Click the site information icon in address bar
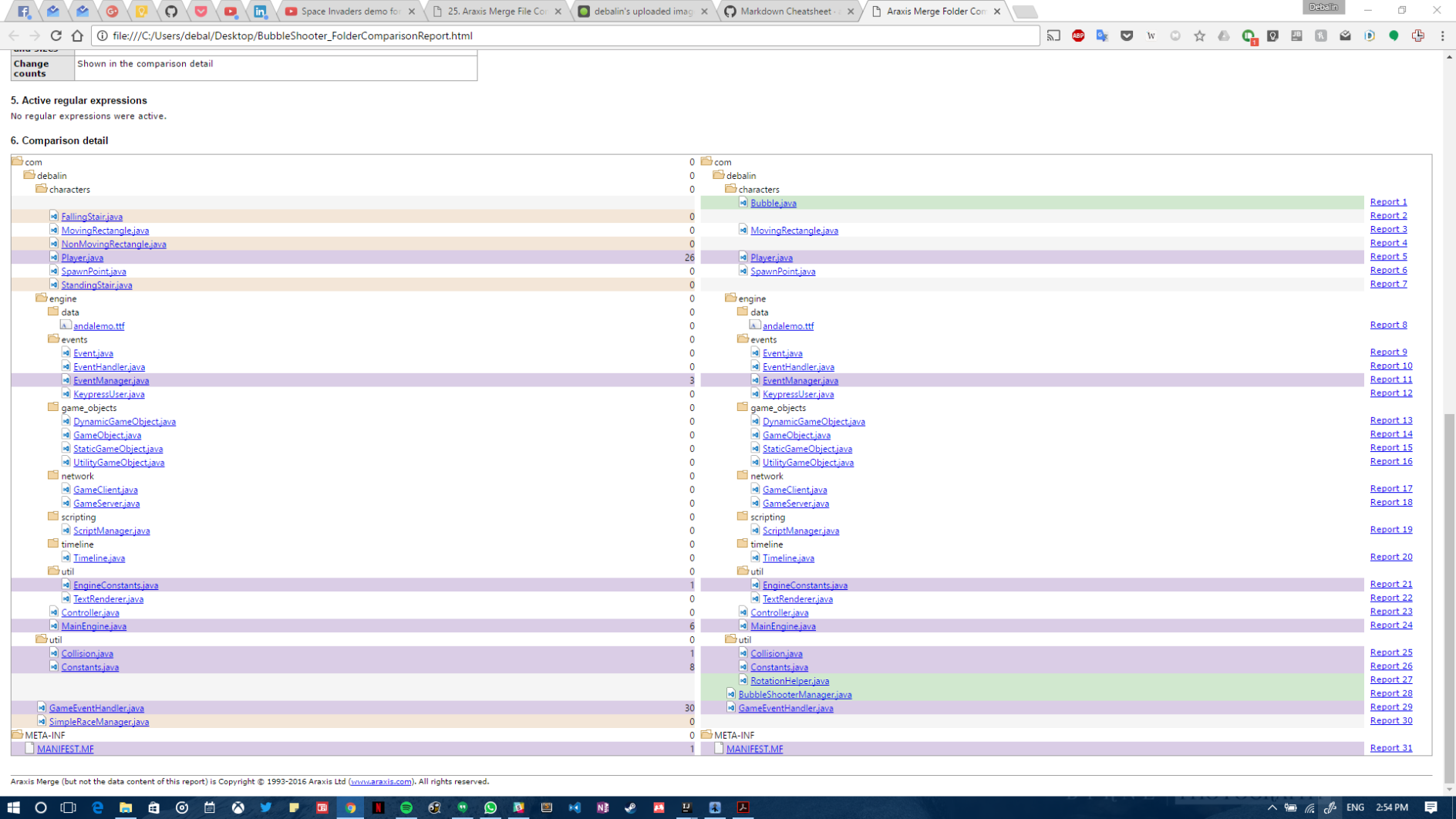 pyautogui.click(x=101, y=35)
